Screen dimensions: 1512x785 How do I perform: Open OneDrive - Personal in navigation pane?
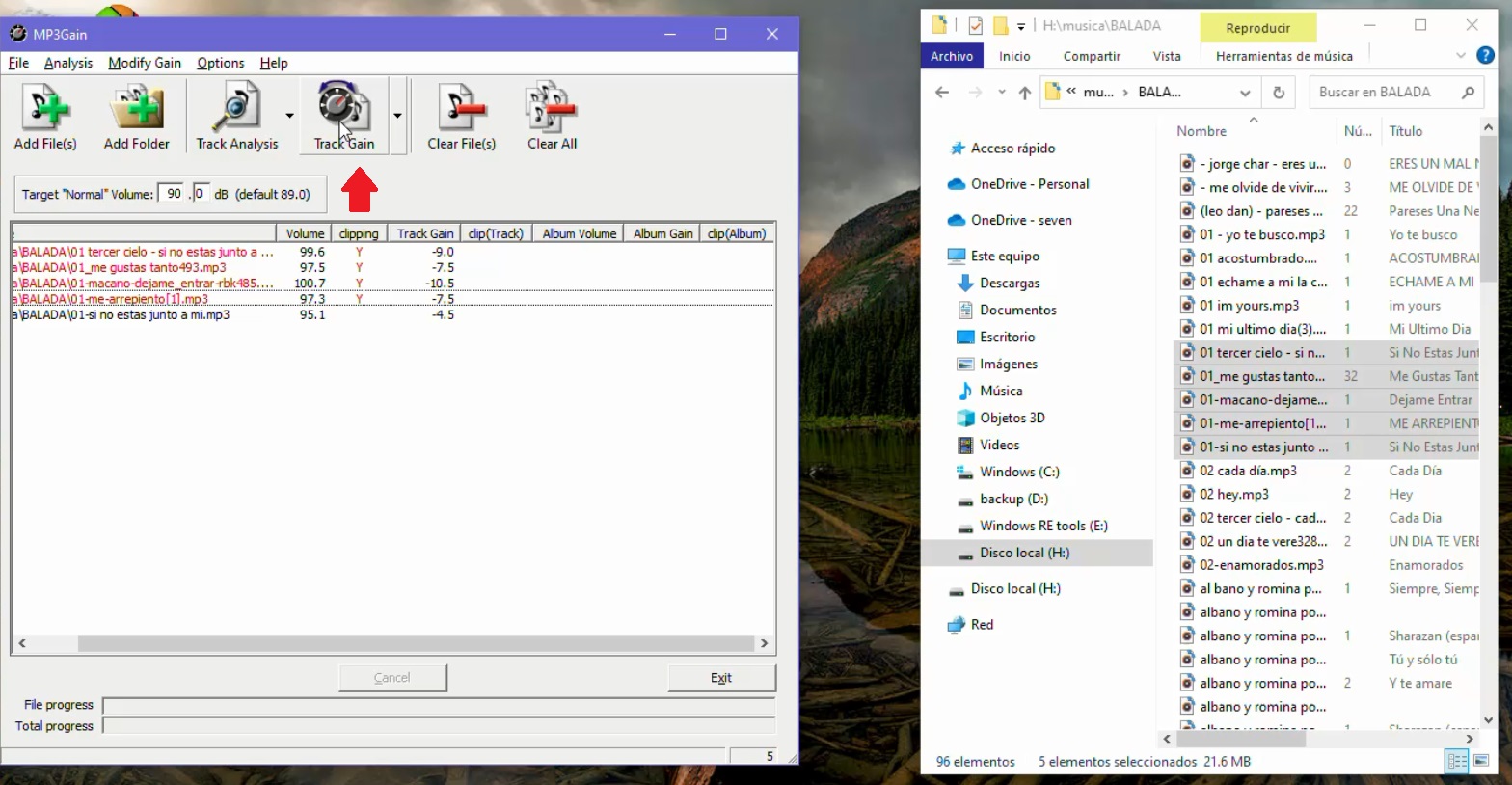1029,183
